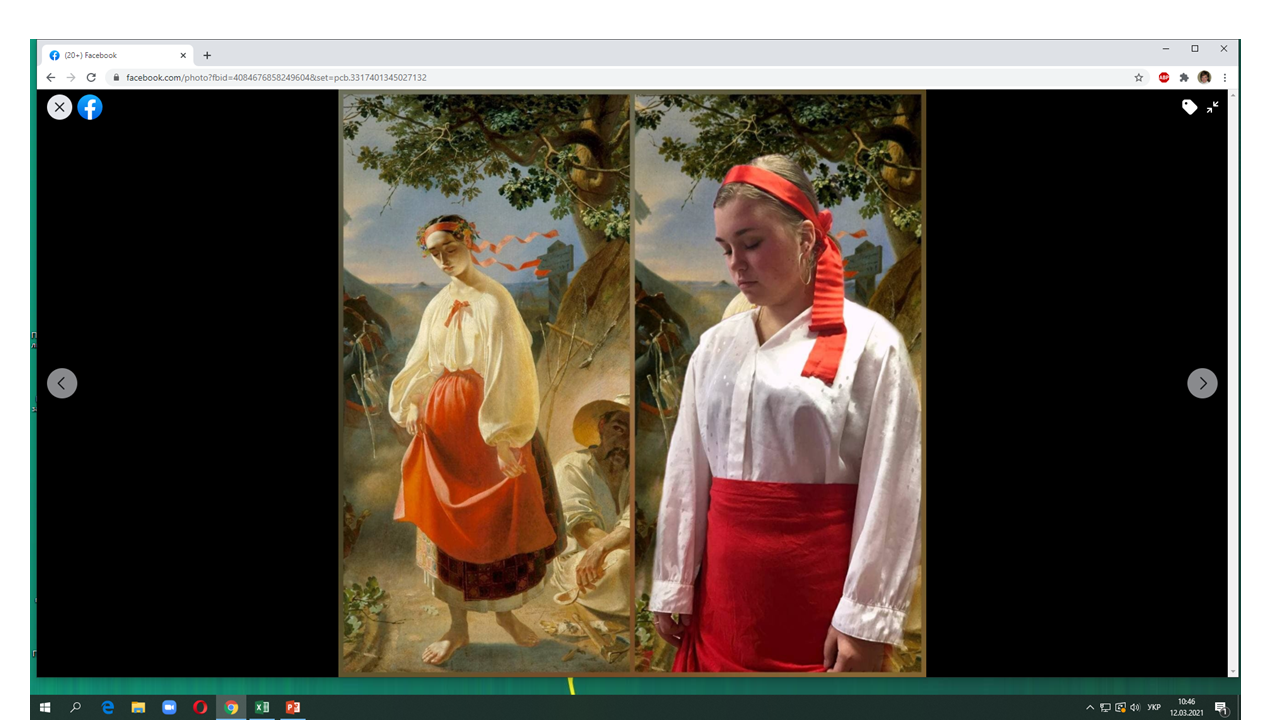Select the (20+) Facebook tab
Image resolution: width=1280 pixels, height=720 pixels.
(110, 56)
